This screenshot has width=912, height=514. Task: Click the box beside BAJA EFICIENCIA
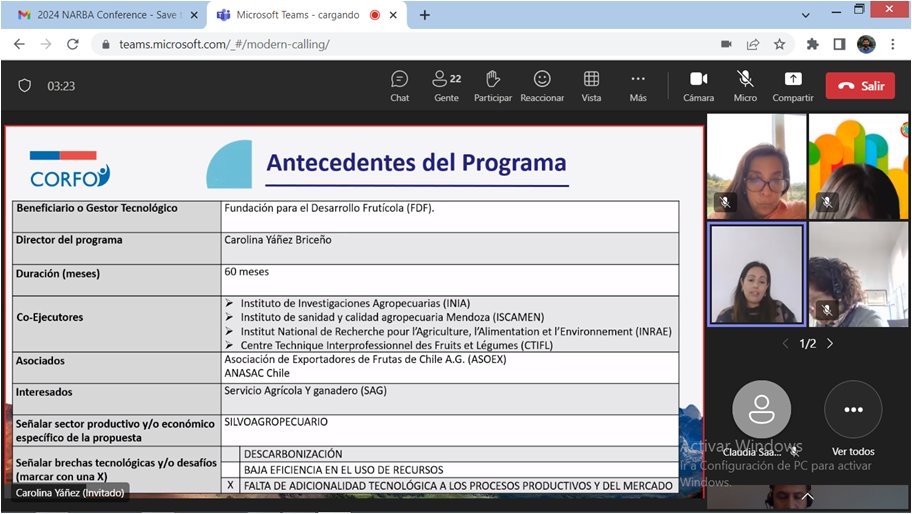(230, 469)
